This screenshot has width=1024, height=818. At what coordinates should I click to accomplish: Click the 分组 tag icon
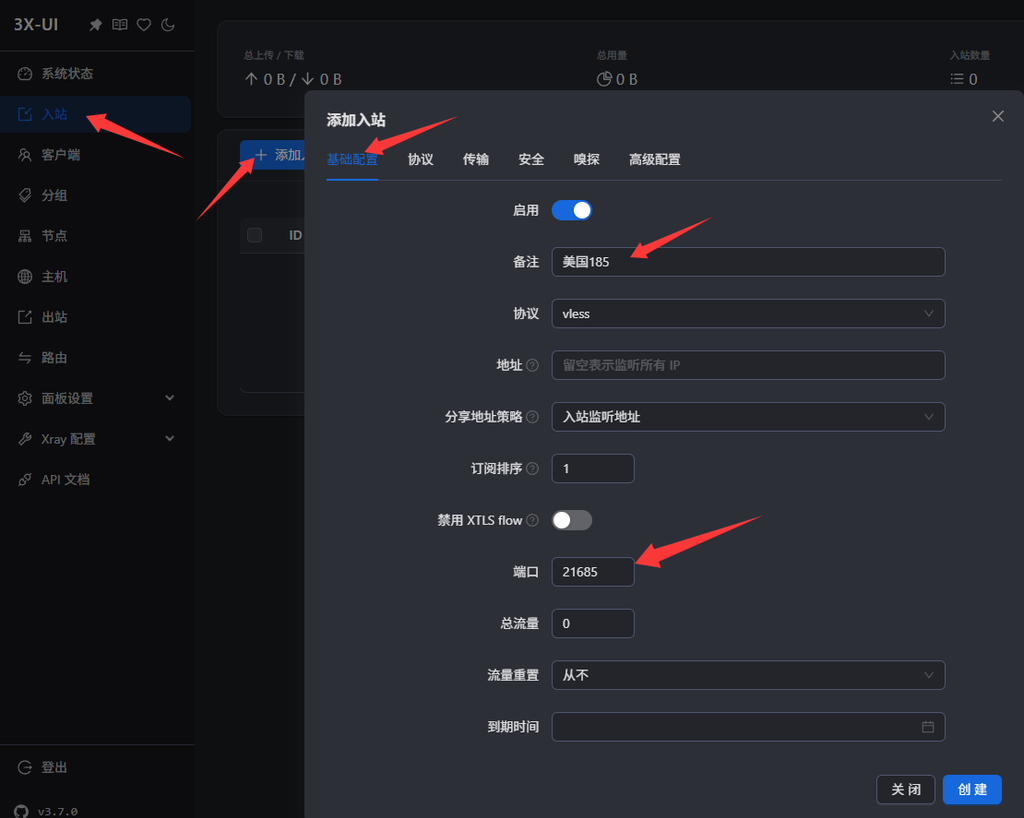point(25,195)
